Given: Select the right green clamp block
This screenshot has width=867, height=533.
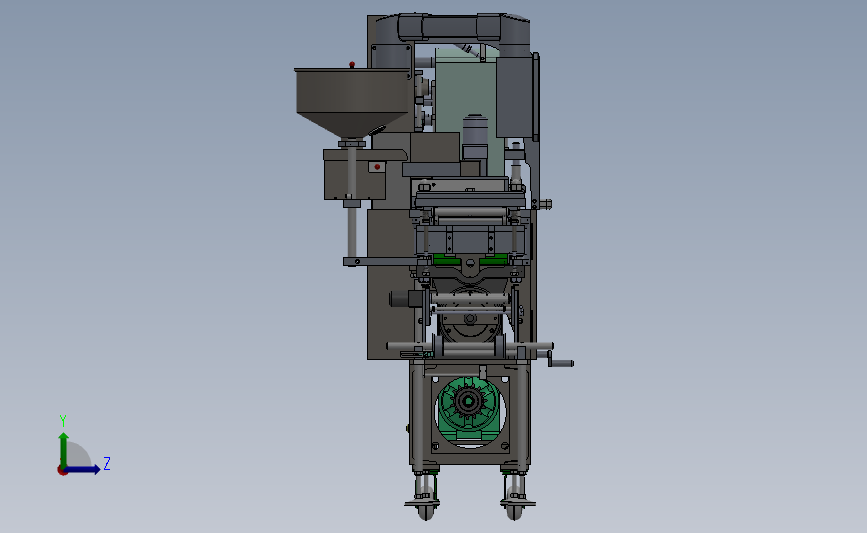Looking at the screenshot, I should click(x=493, y=259).
